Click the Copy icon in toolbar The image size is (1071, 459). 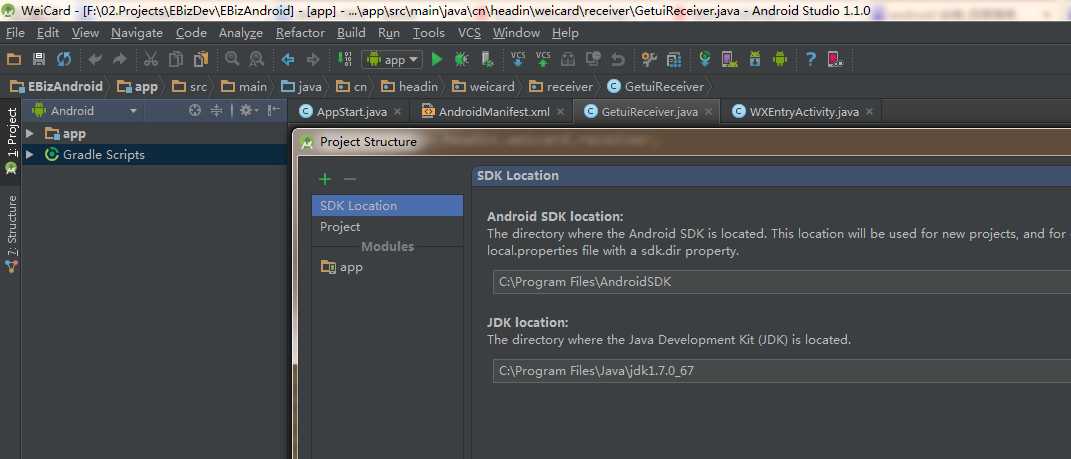coord(176,60)
